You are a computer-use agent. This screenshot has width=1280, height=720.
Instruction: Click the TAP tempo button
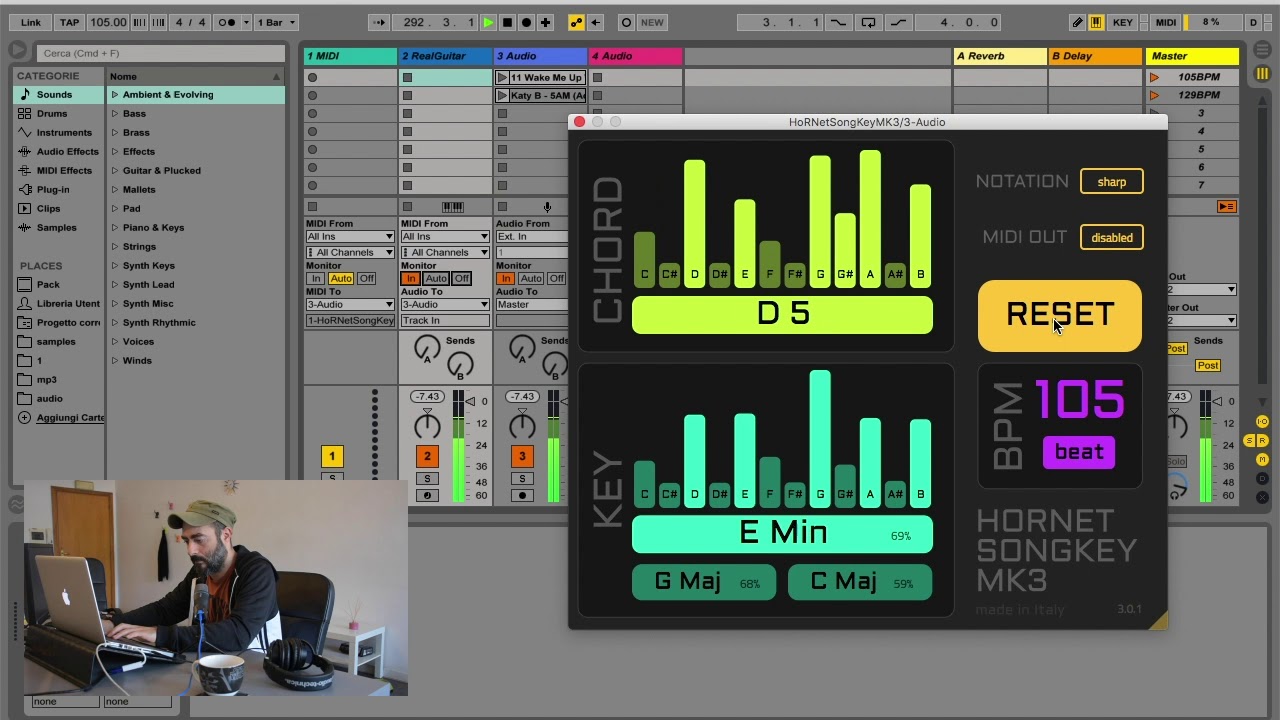(x=69, y=22)
